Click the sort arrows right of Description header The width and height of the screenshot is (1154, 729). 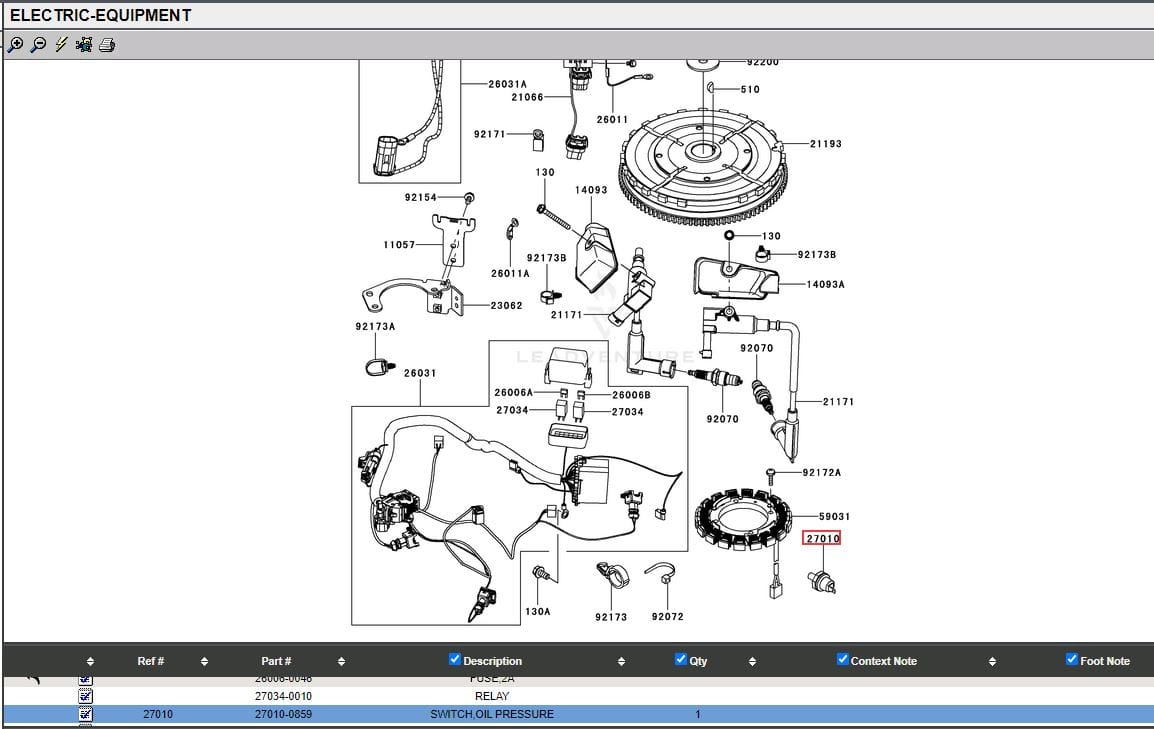[x=621, y=661]
